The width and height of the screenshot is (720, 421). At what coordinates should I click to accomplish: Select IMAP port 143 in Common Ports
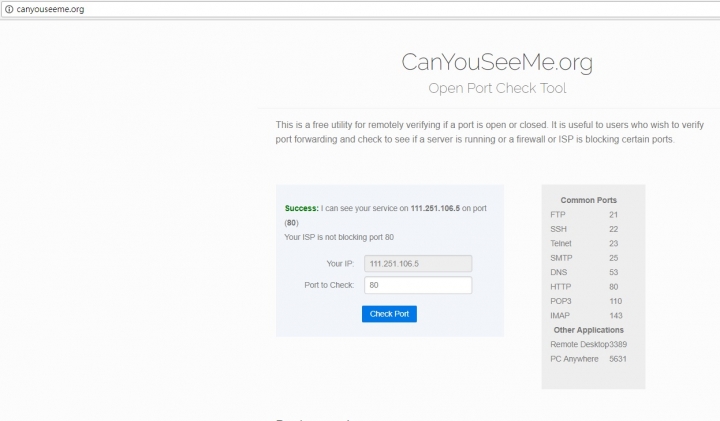point(586,315)
